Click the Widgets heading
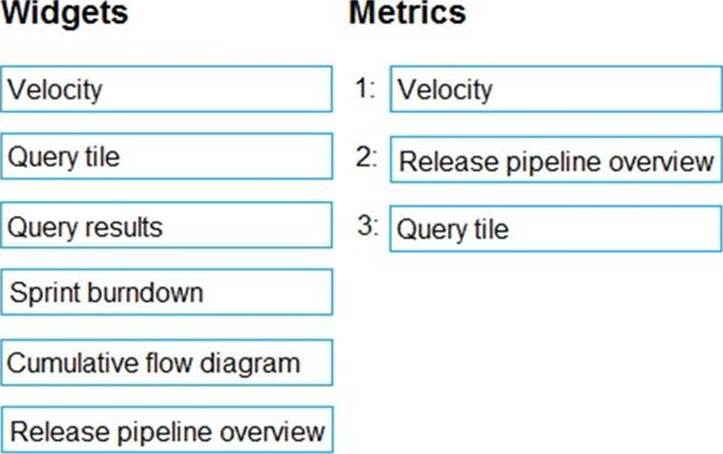 (x=65, y=14)
